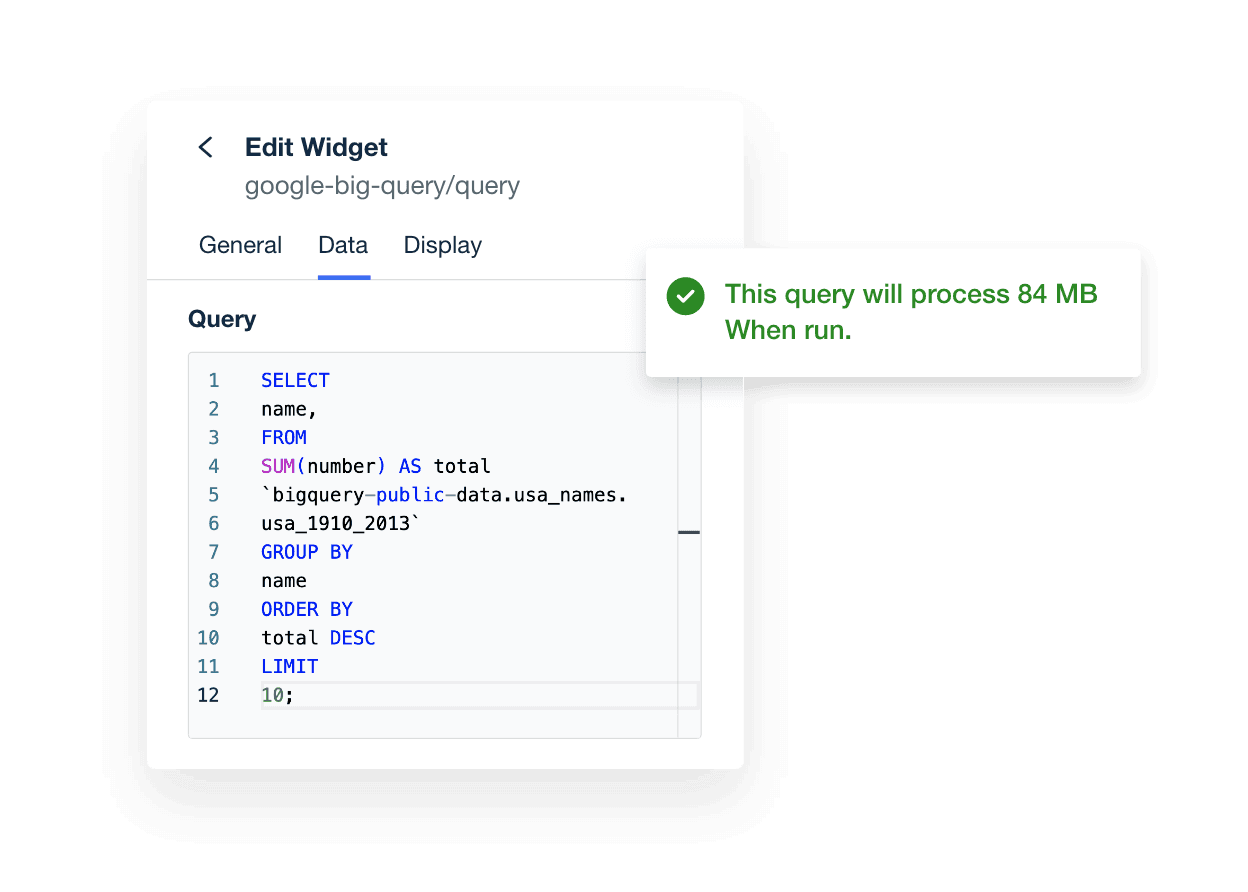This screenshot has width=1248, height=892.
Task: Select line number 12 in the gutter
Action: tap(208, 694)
